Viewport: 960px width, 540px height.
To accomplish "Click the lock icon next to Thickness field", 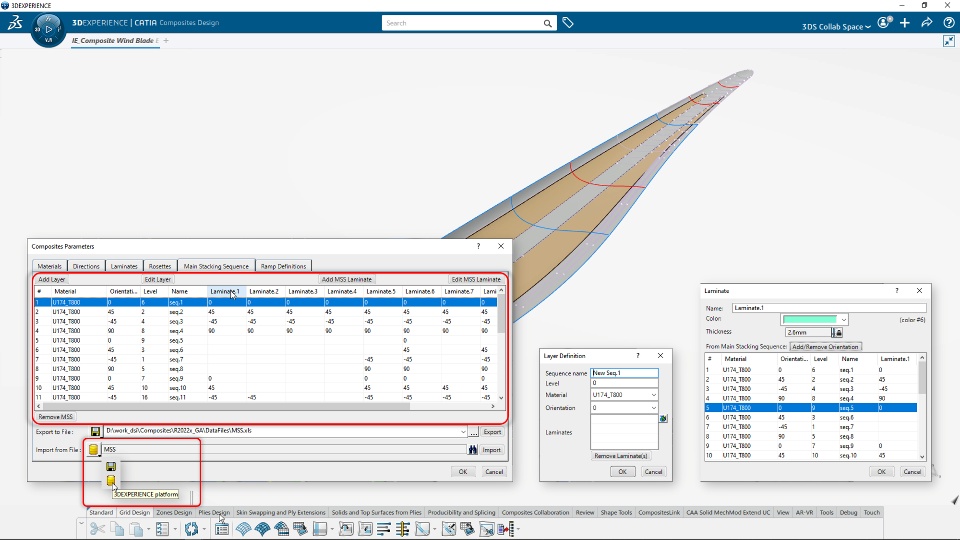I will click(839, 332).
